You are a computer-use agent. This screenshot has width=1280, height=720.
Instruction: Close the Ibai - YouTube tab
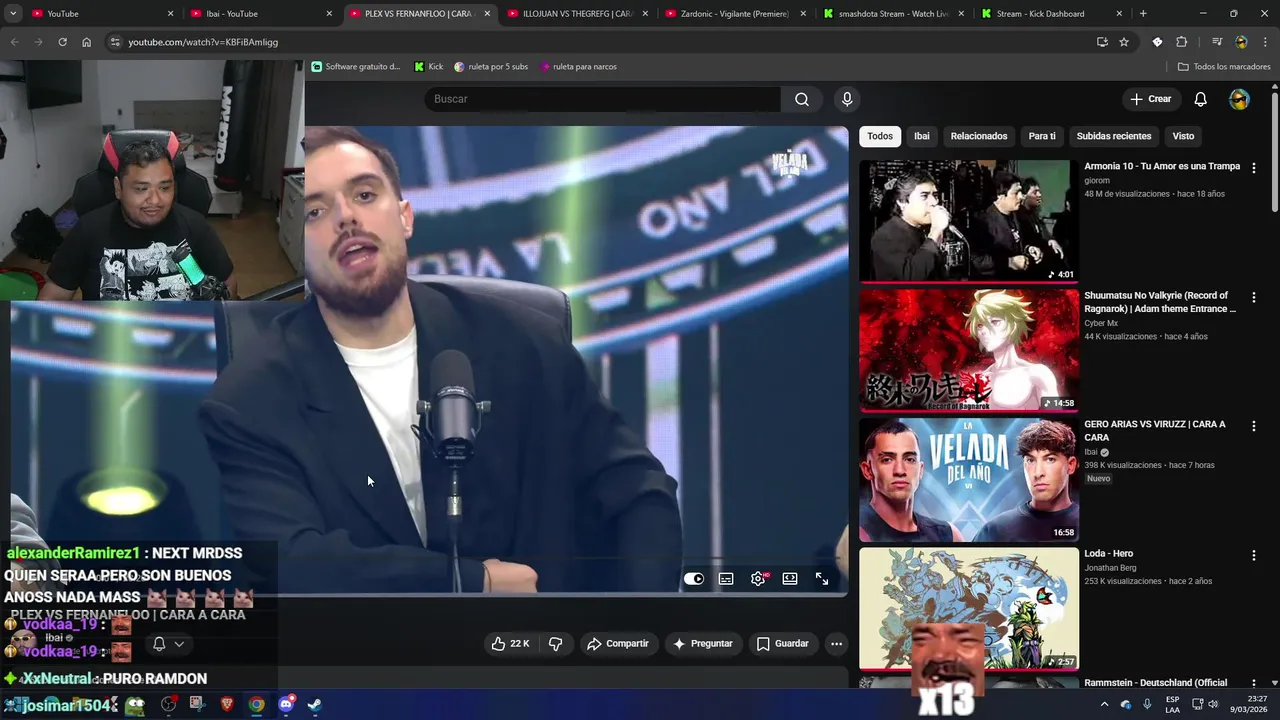coord(329,14)
